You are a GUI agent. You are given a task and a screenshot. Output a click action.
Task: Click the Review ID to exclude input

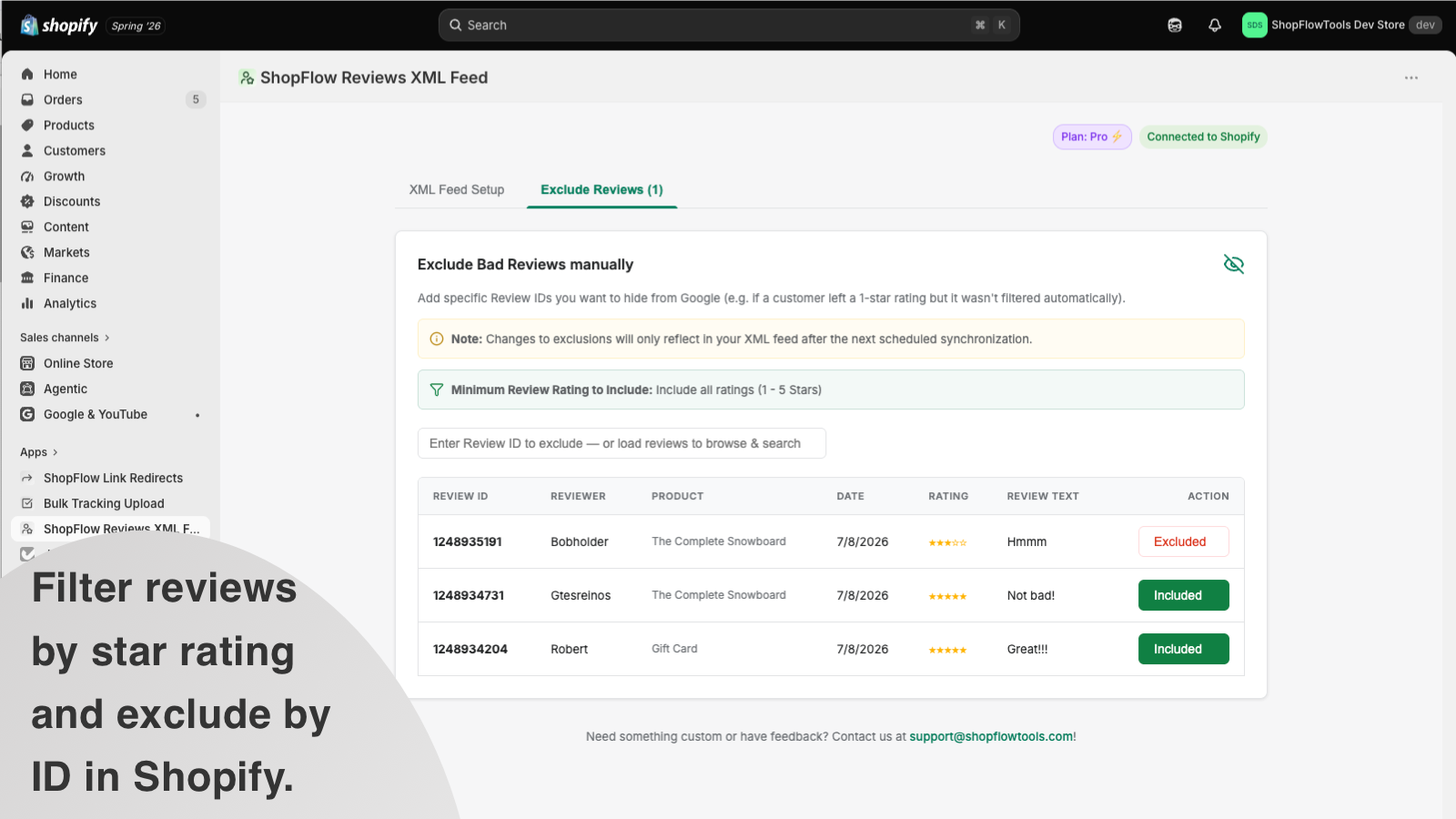coord(622,443)
